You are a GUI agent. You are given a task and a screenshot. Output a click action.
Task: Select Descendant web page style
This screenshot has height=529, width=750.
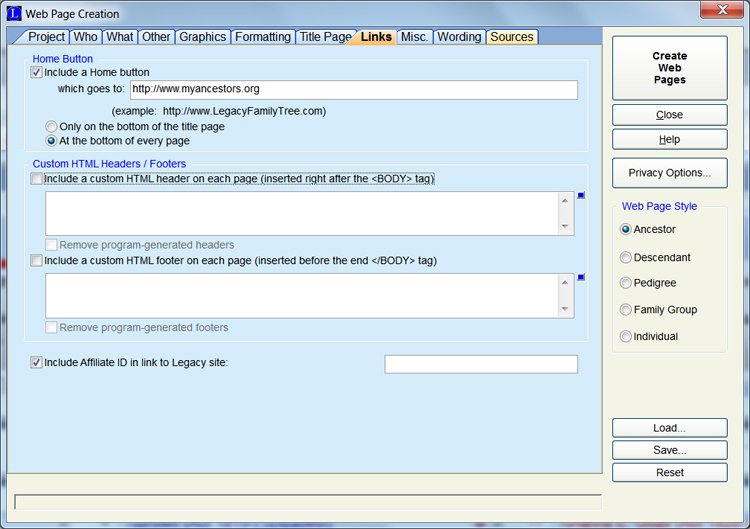pyautogui.click(x=626, y=258)
